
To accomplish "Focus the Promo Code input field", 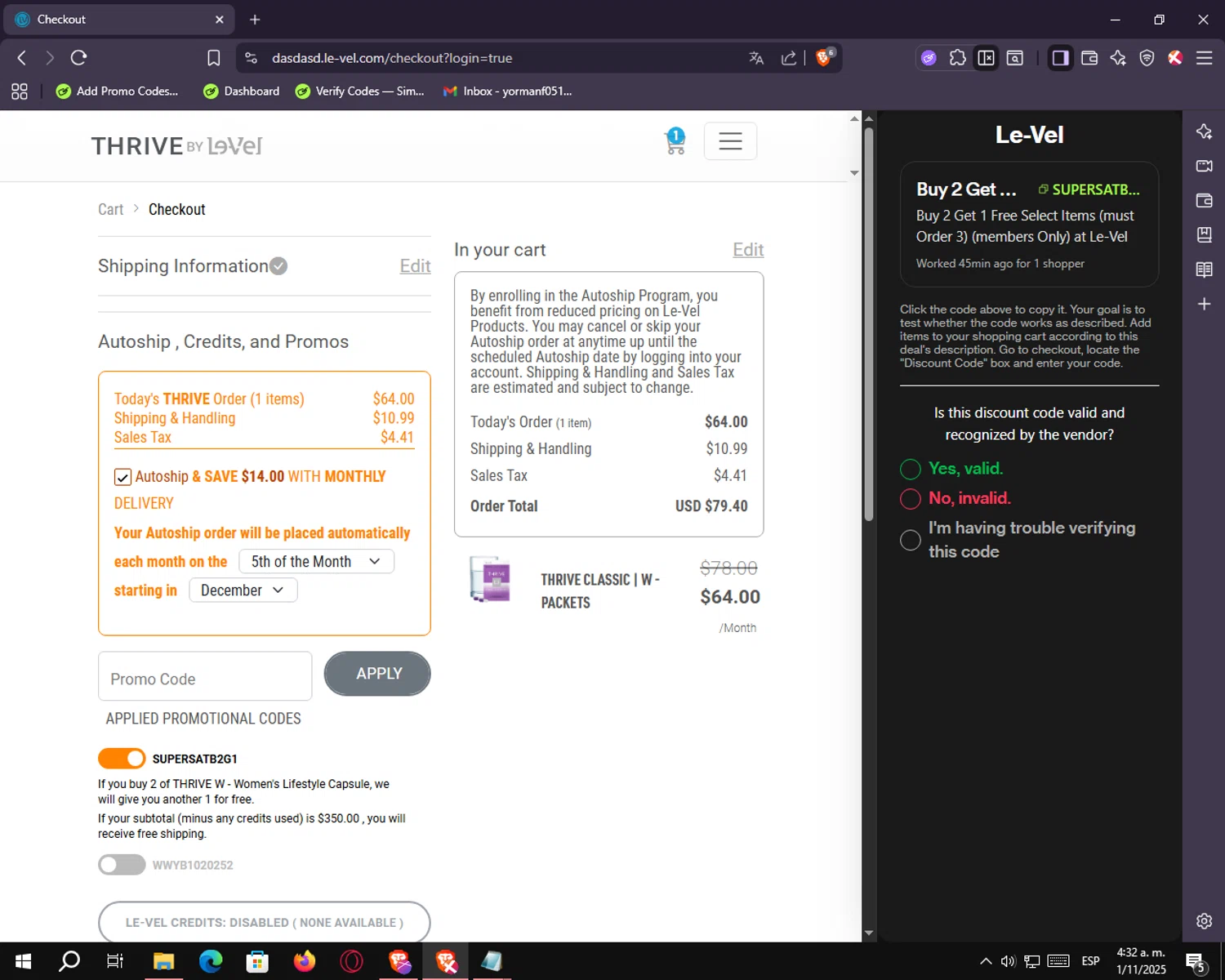I will (x=205, y=676).
